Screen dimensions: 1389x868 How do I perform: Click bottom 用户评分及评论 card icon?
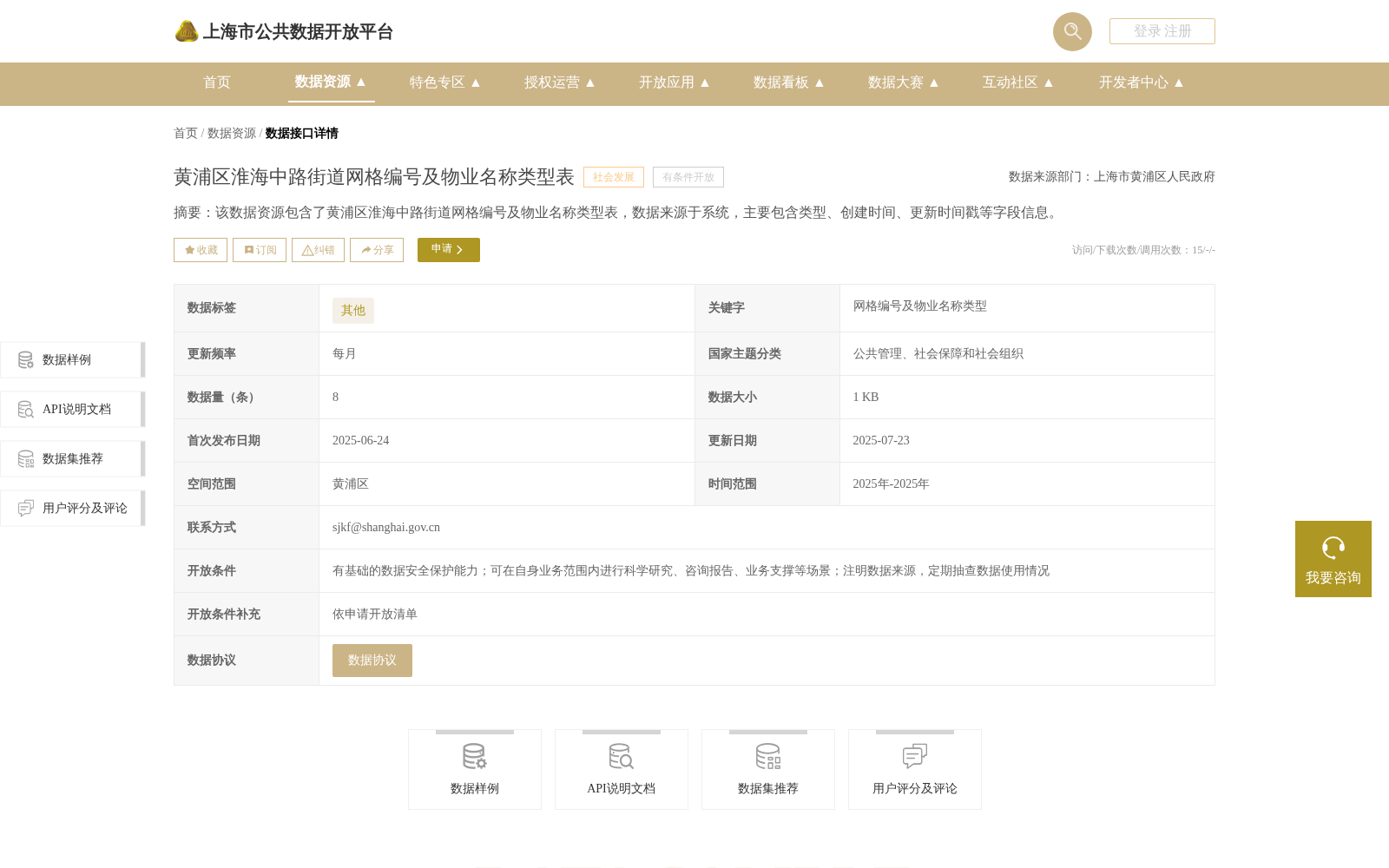914,756
